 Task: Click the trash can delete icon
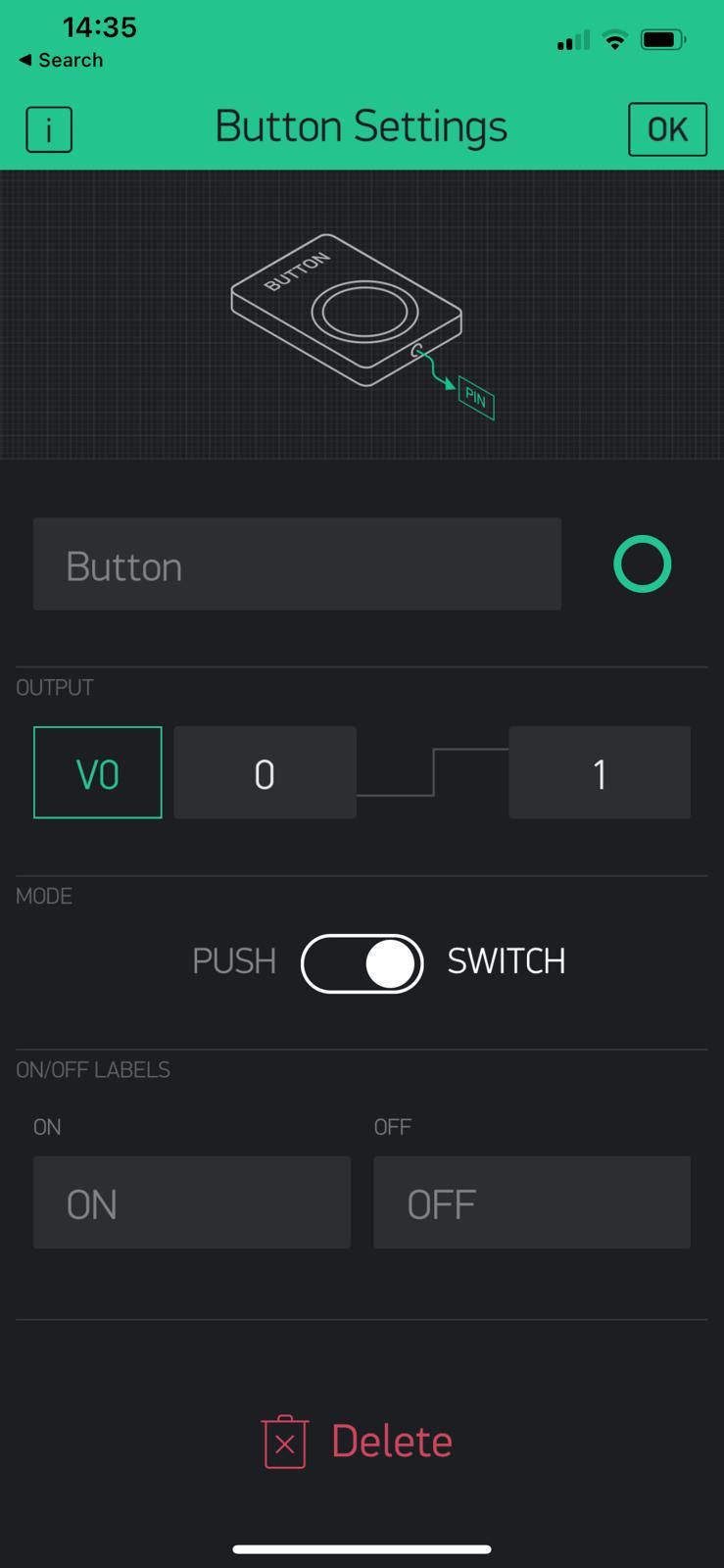[x=285, y=1442]
